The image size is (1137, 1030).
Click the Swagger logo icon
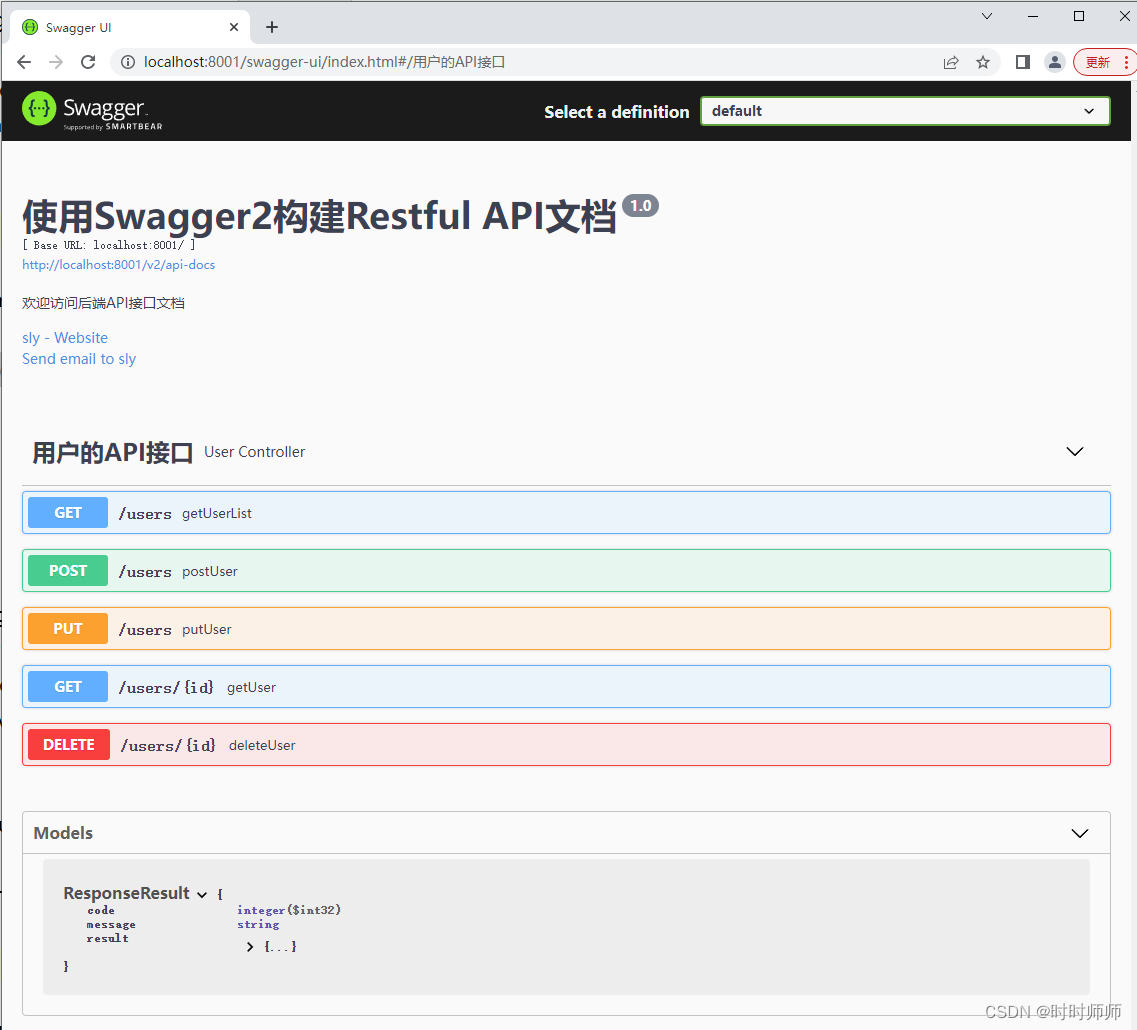click(39, 109)
